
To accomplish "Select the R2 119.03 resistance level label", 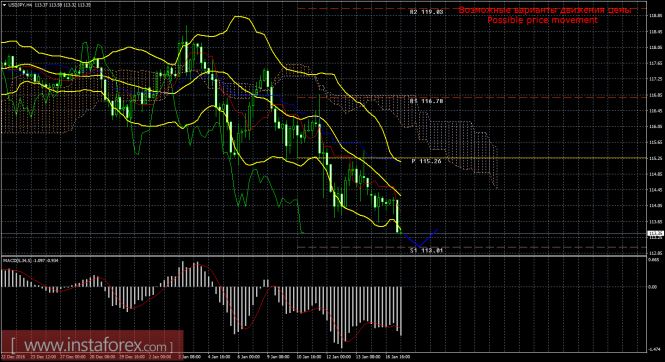I will 427,12.
